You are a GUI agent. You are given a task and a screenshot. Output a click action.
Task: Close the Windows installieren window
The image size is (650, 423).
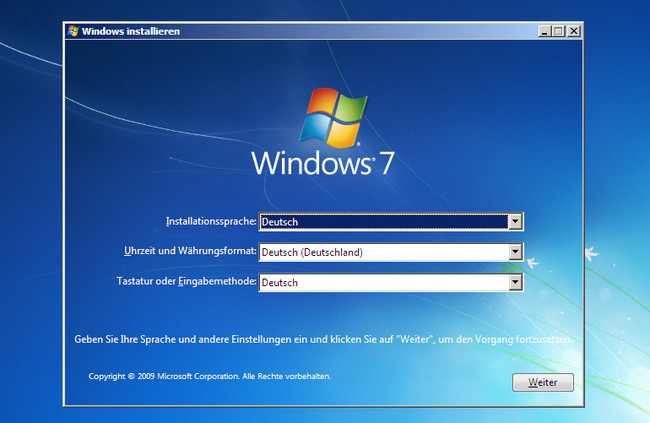[x=574, y=31]
